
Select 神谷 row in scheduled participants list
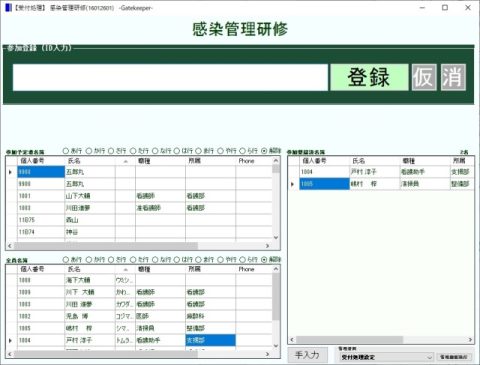[90, 232]
